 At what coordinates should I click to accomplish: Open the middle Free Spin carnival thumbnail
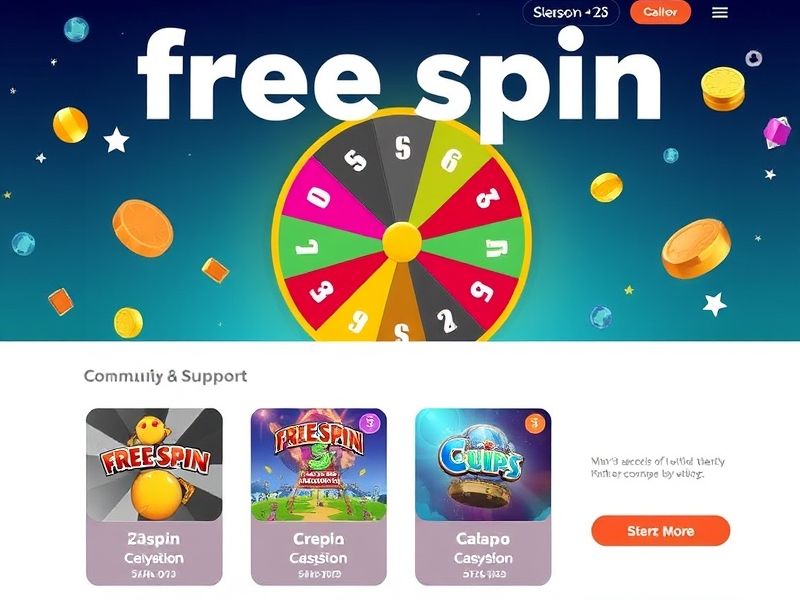click(x=318, y=465)
